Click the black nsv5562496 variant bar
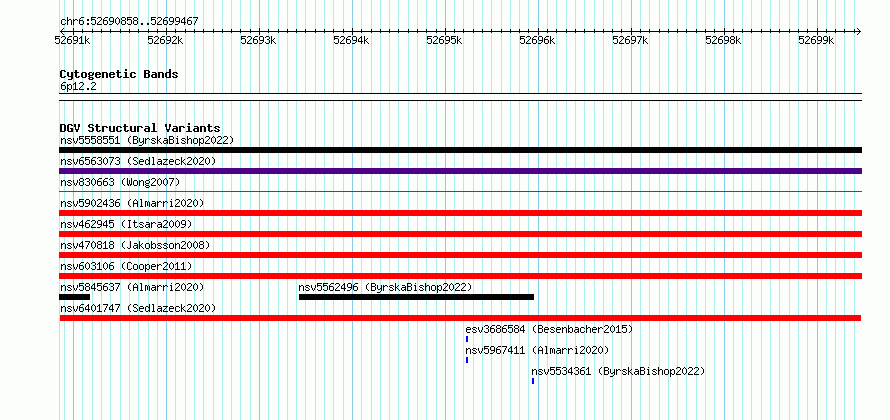Screen dimensions: 890x420 click(416, 297)
